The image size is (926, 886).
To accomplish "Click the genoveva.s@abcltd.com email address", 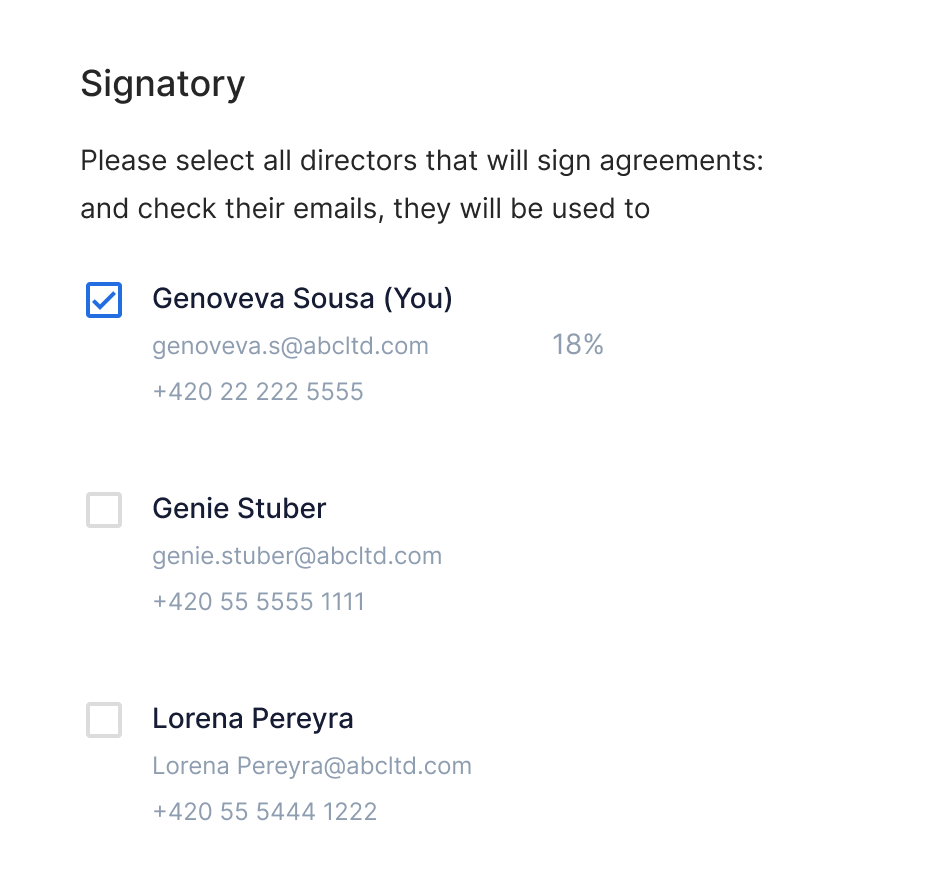I will coord(290,346).
